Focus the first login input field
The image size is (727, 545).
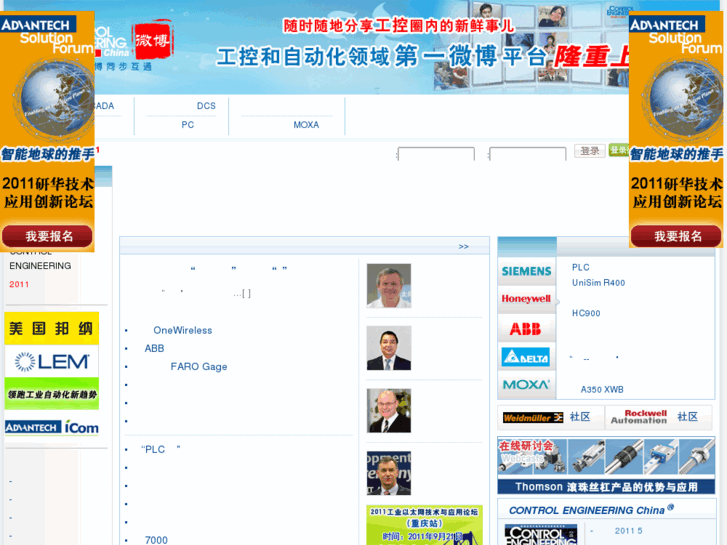coord(436,154)
